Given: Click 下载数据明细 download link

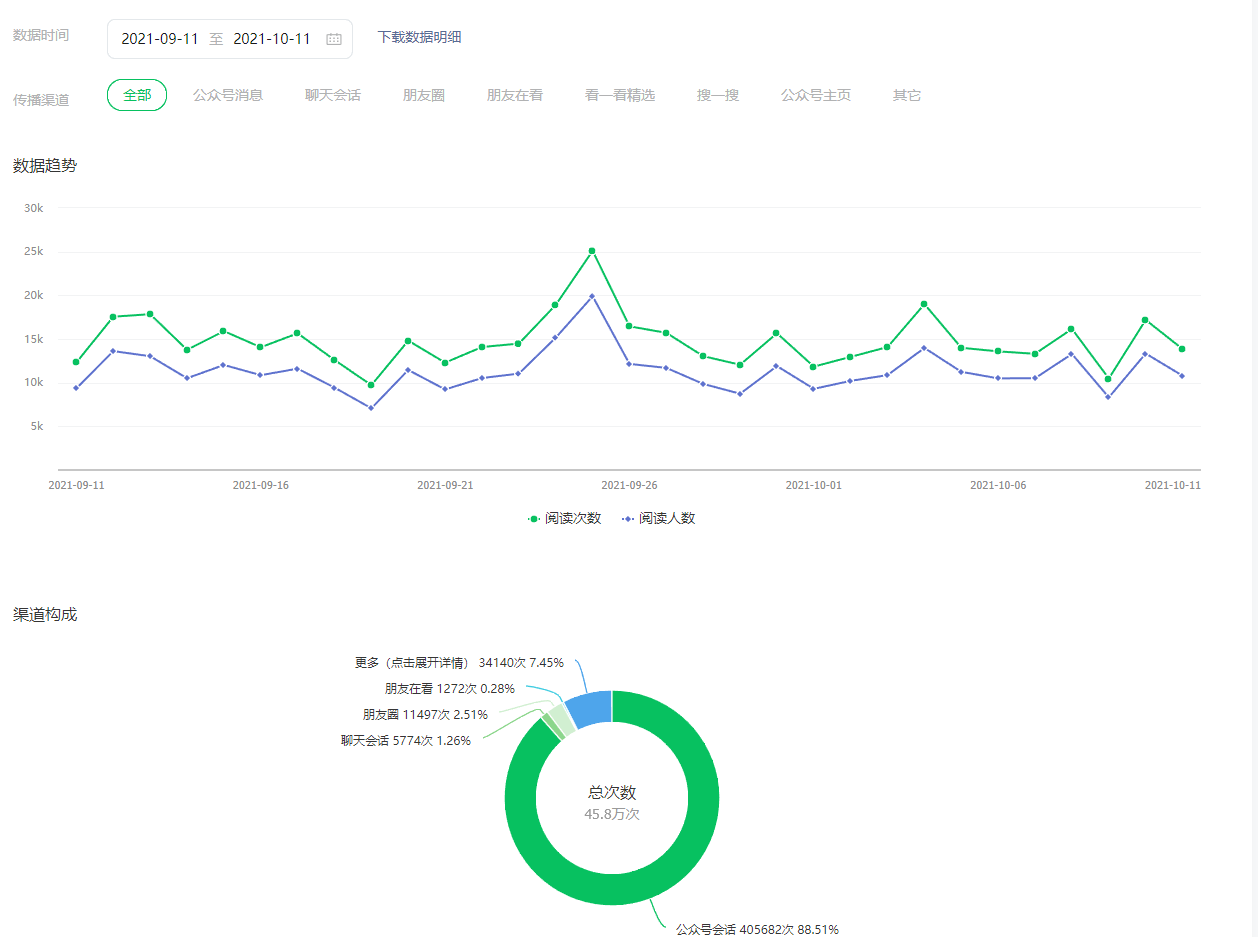Looking at the screenshot, I should [x=419, y=37].
